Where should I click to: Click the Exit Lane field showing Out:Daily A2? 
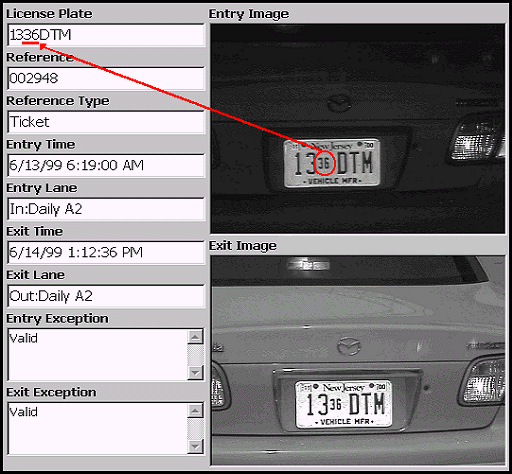pyautogui.click(x=106, y=296)
